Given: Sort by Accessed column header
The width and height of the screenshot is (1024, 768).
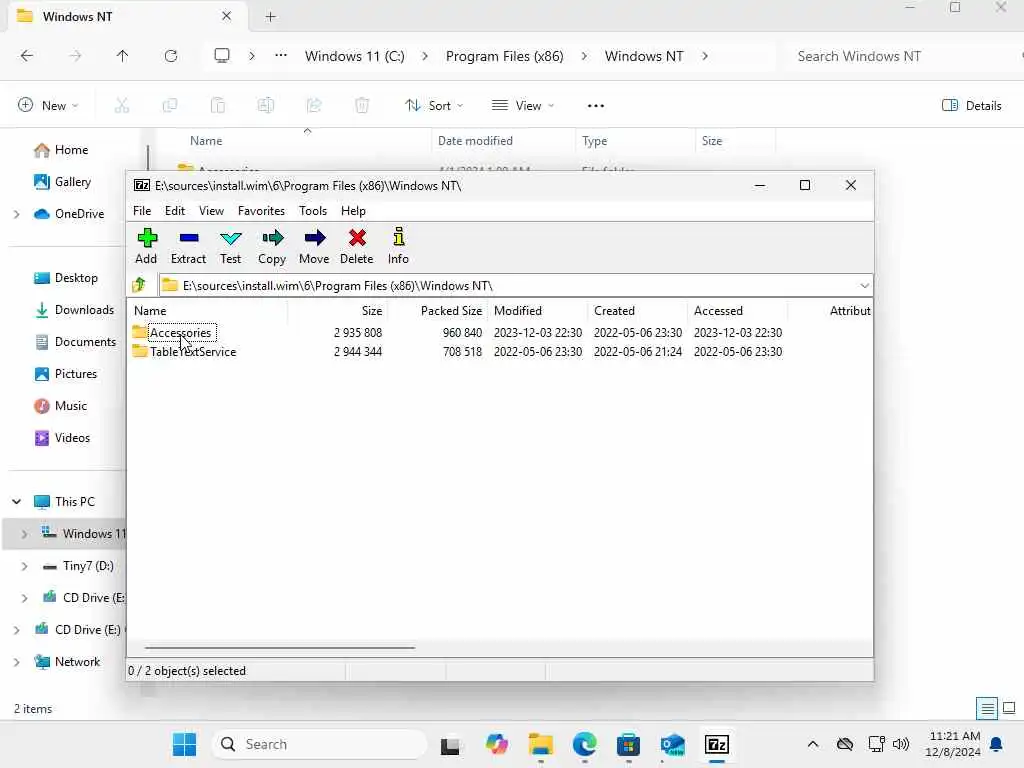Looking at the screenshot, I should tap(738, 311).
